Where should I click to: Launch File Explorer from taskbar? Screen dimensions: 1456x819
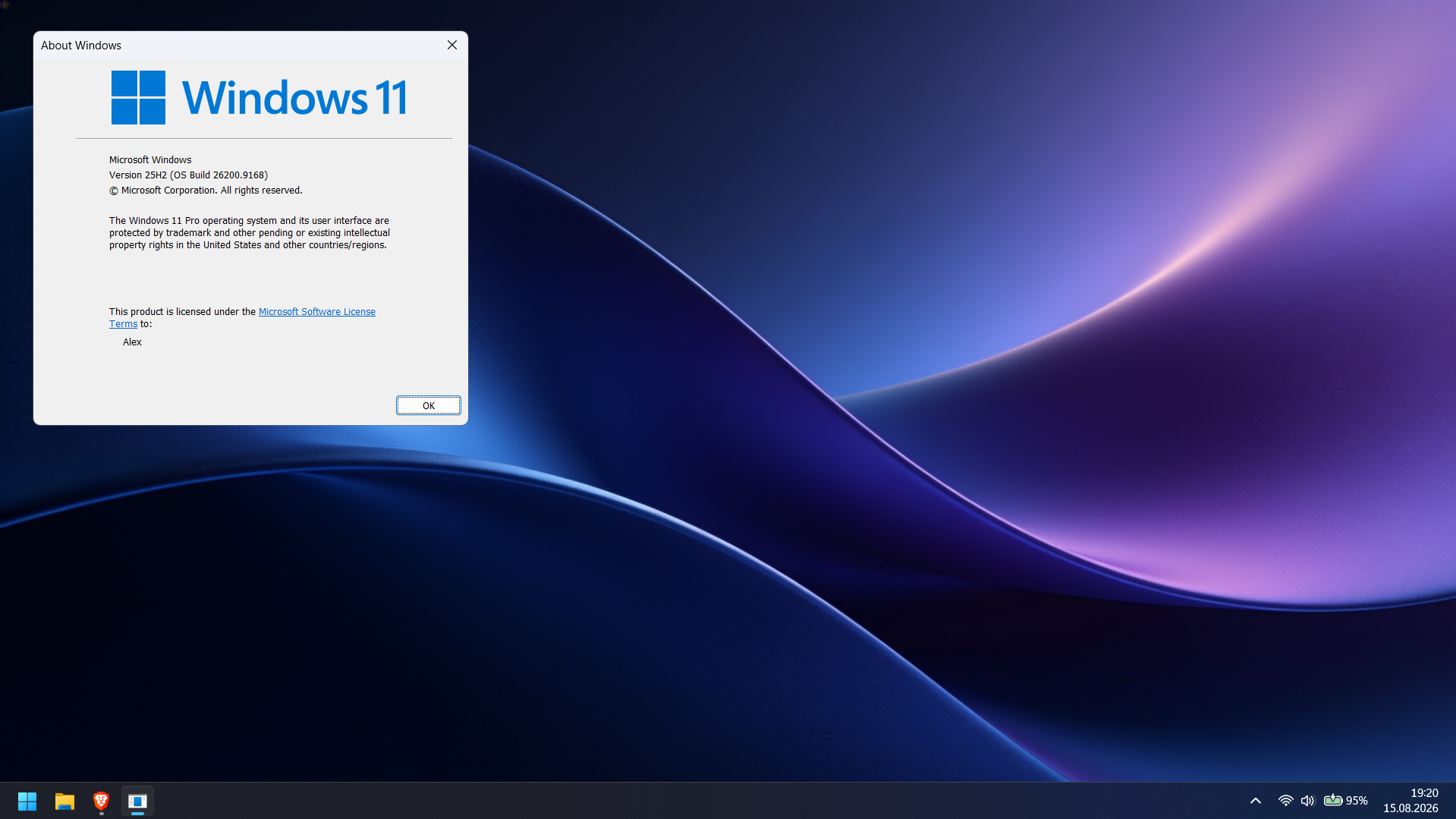pos(64,801)
